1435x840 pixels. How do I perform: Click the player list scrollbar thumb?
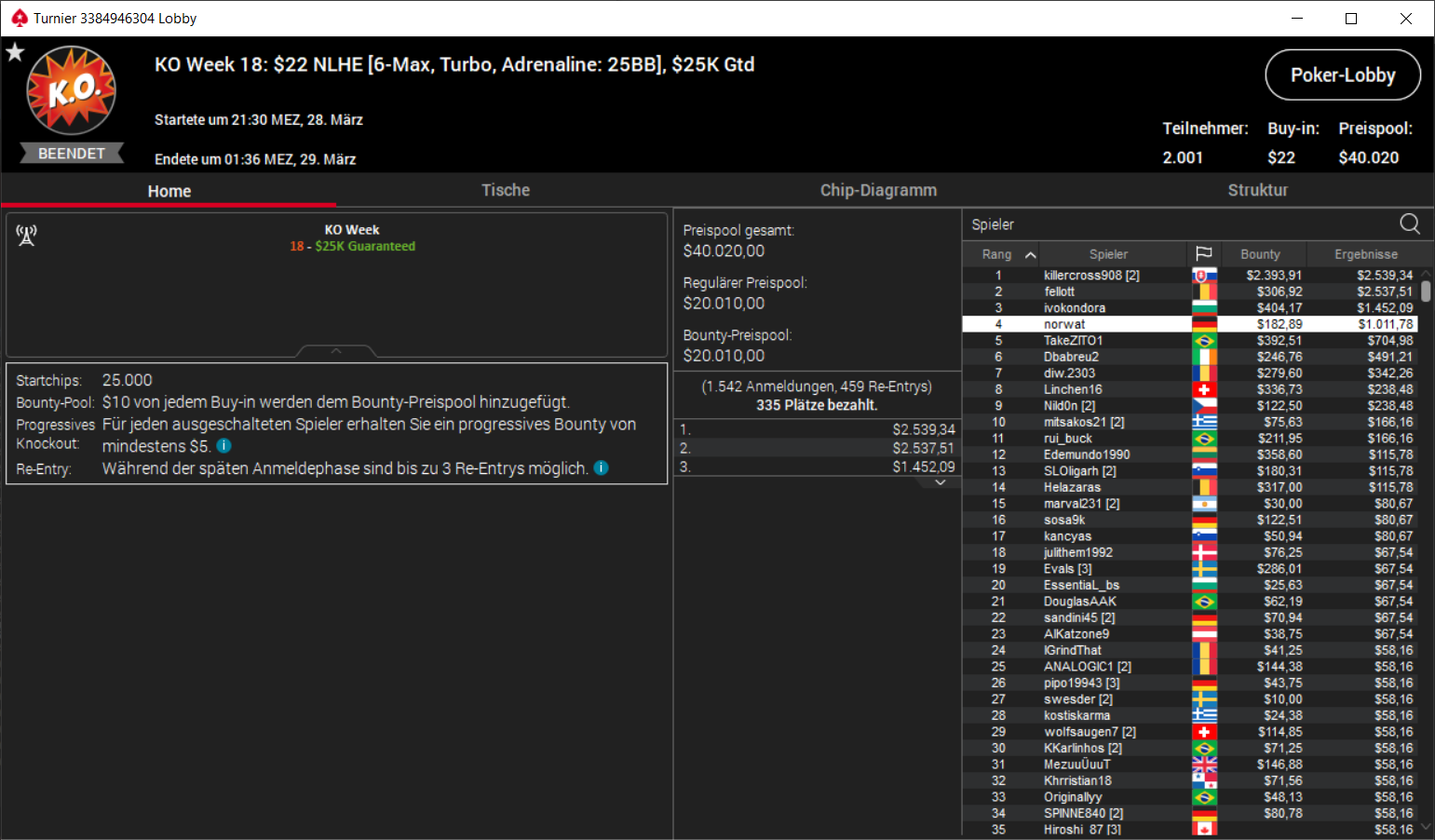(x=1426, y=291)
